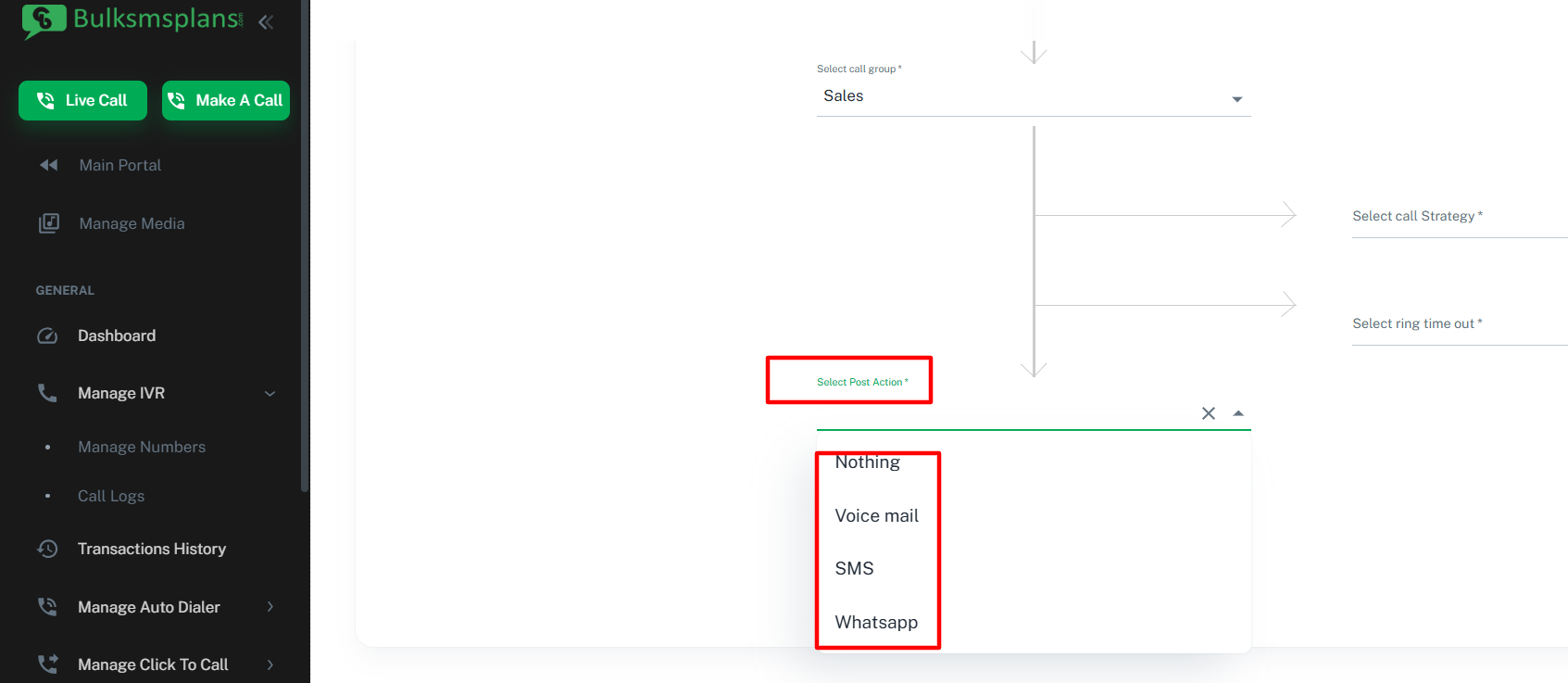
Task: Click the Manage Media library icon
Action: coord(48,223)
